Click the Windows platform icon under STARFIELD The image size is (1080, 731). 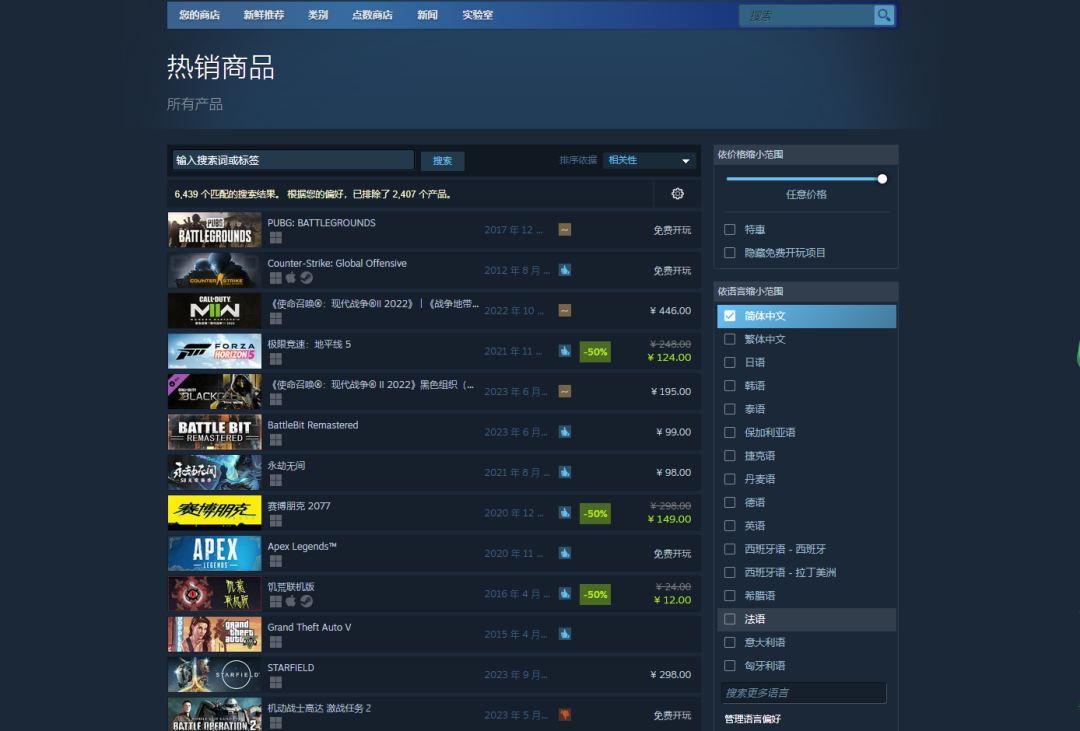(x=276, y=682)
